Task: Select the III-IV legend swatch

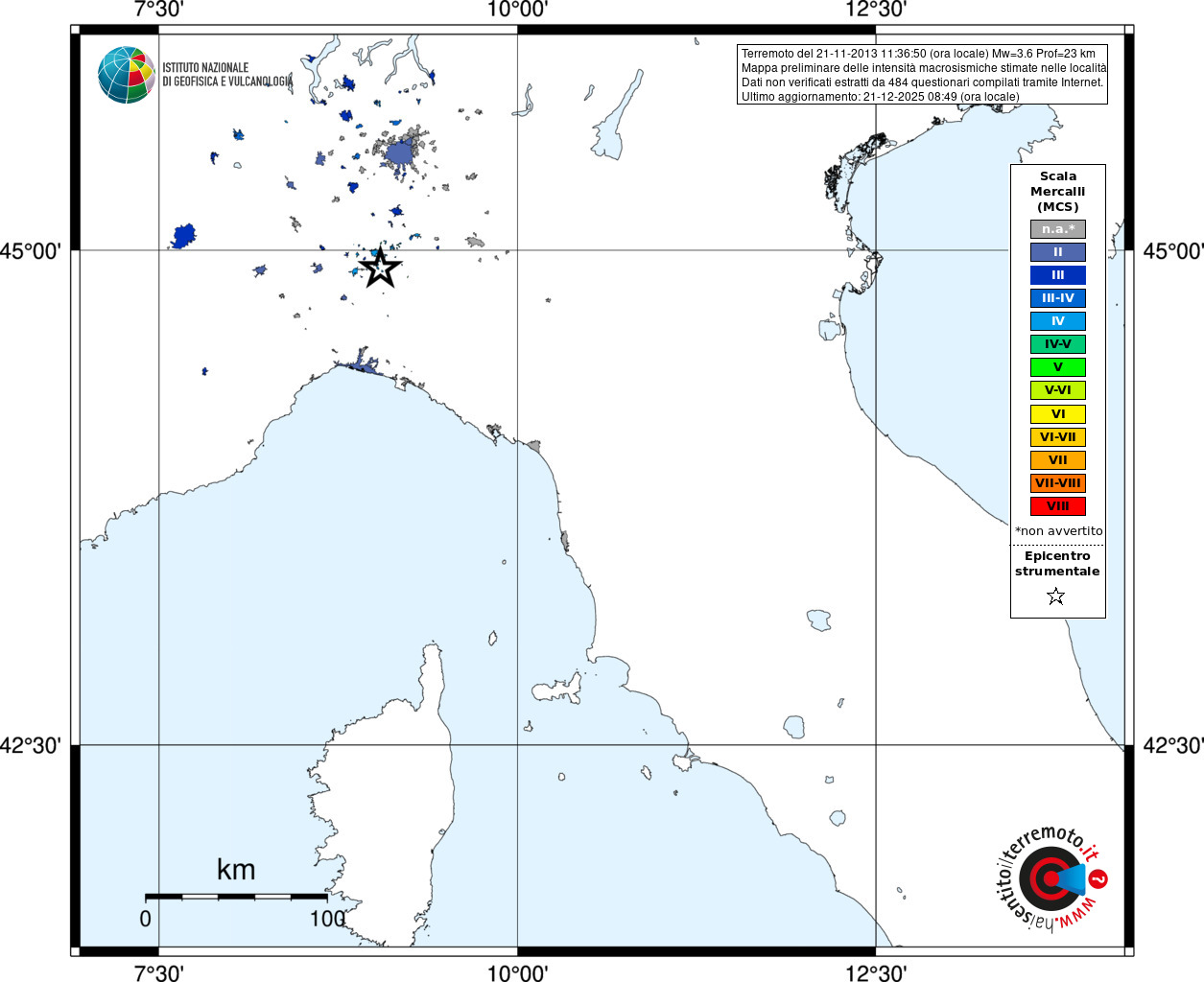Action: pos(1058,298)
